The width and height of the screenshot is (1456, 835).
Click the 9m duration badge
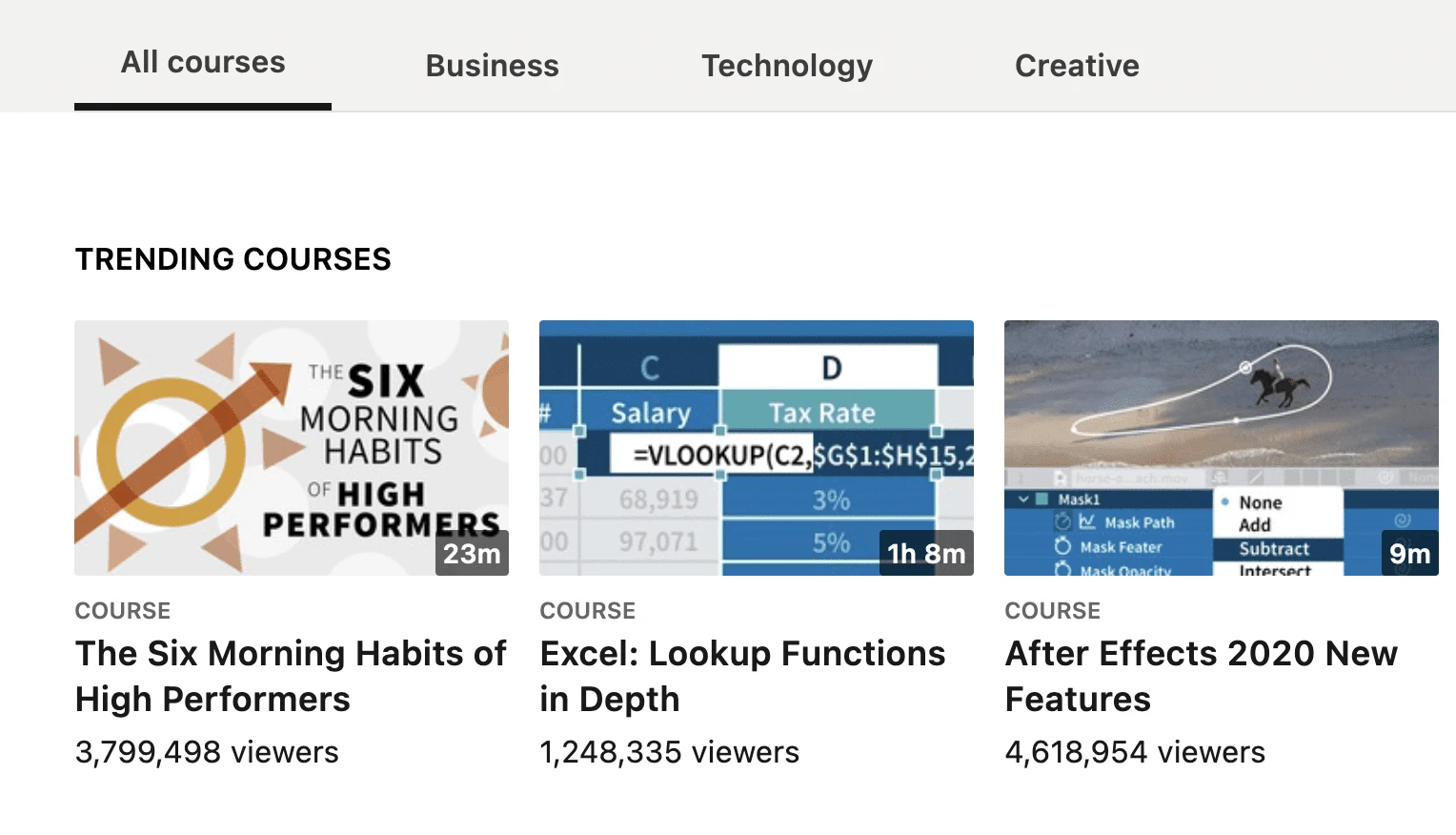[1409, 553]
